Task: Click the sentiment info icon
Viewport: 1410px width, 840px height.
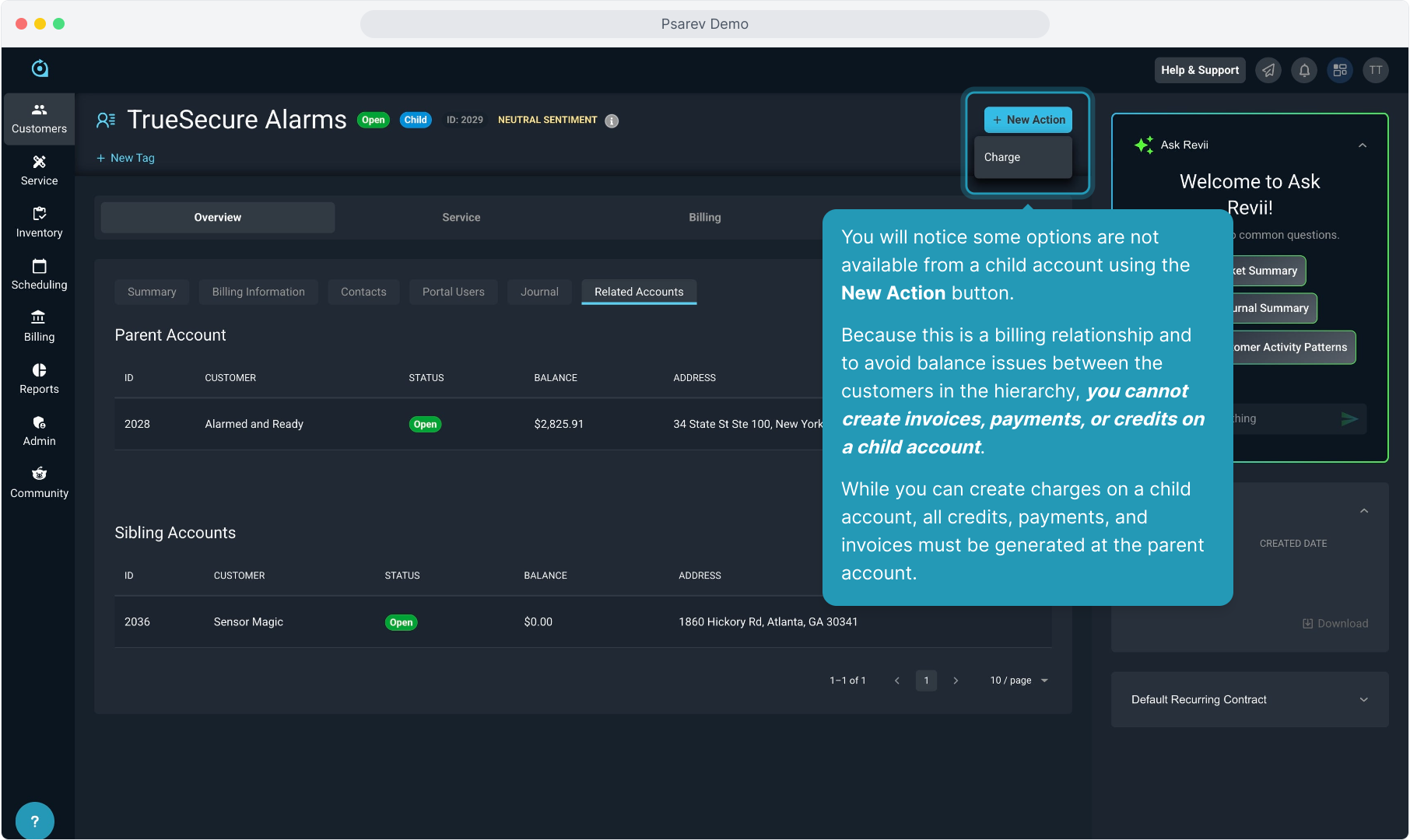Action: pyautogui.click(x=612, y=121)
